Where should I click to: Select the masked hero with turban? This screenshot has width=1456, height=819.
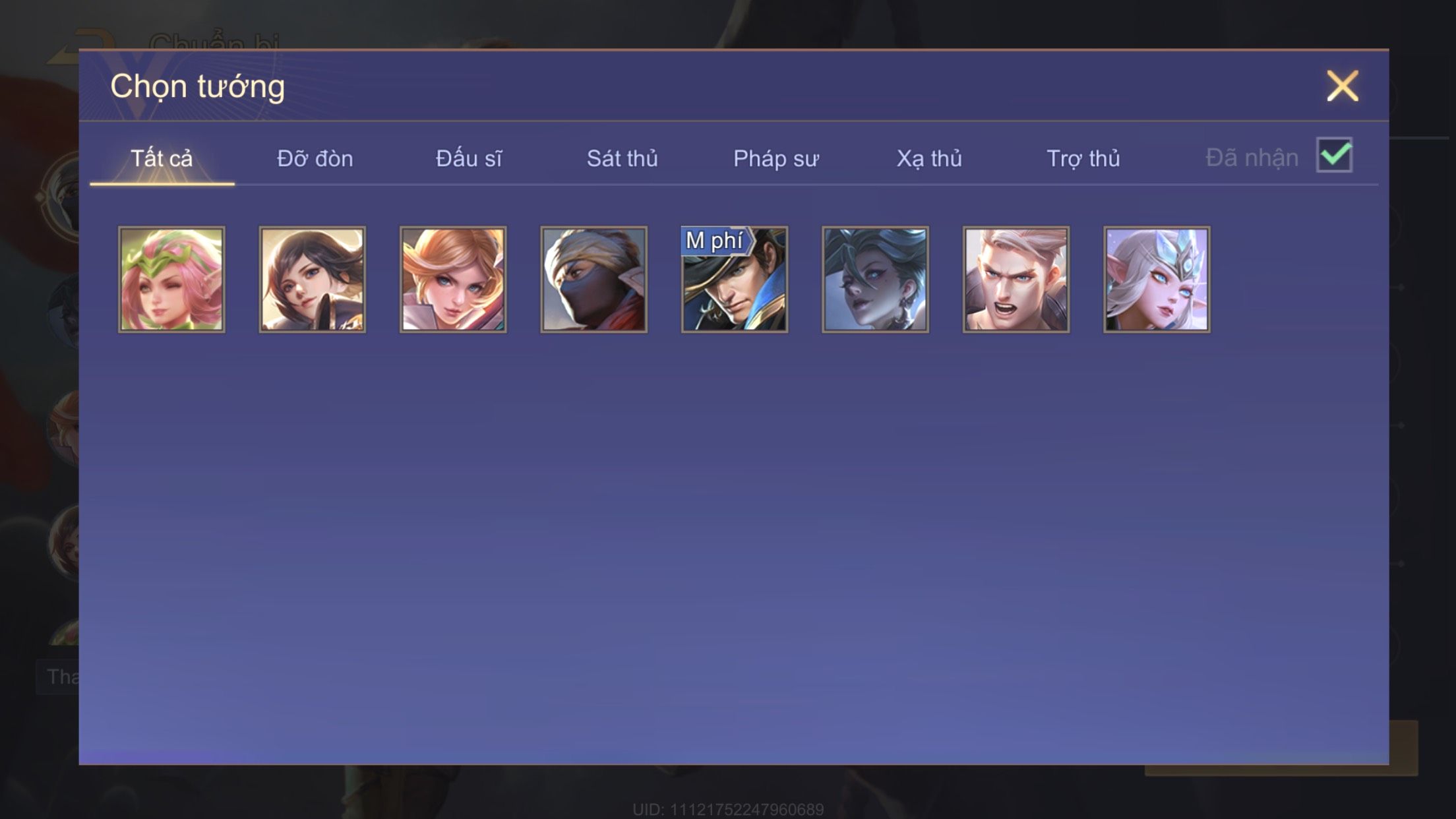593,280
